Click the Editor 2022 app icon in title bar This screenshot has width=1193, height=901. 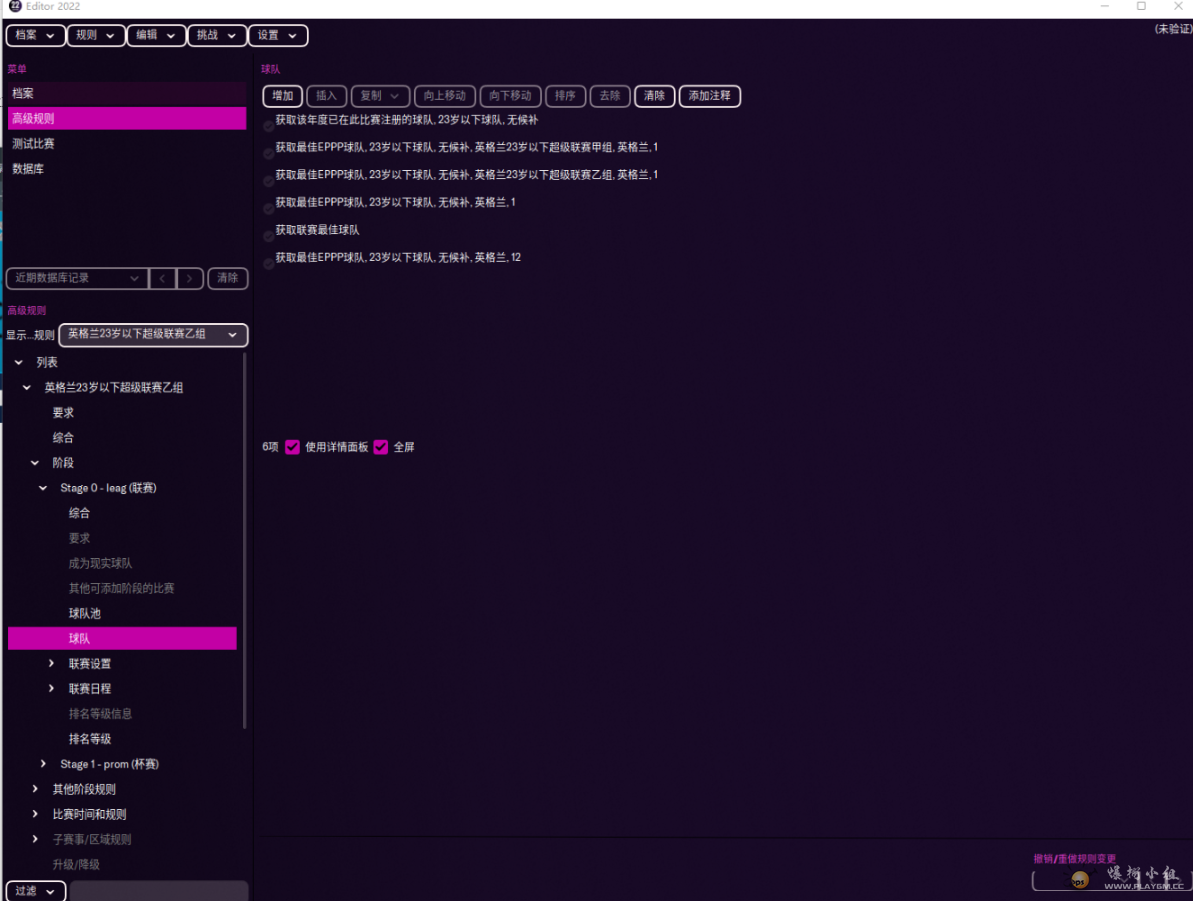14,6
